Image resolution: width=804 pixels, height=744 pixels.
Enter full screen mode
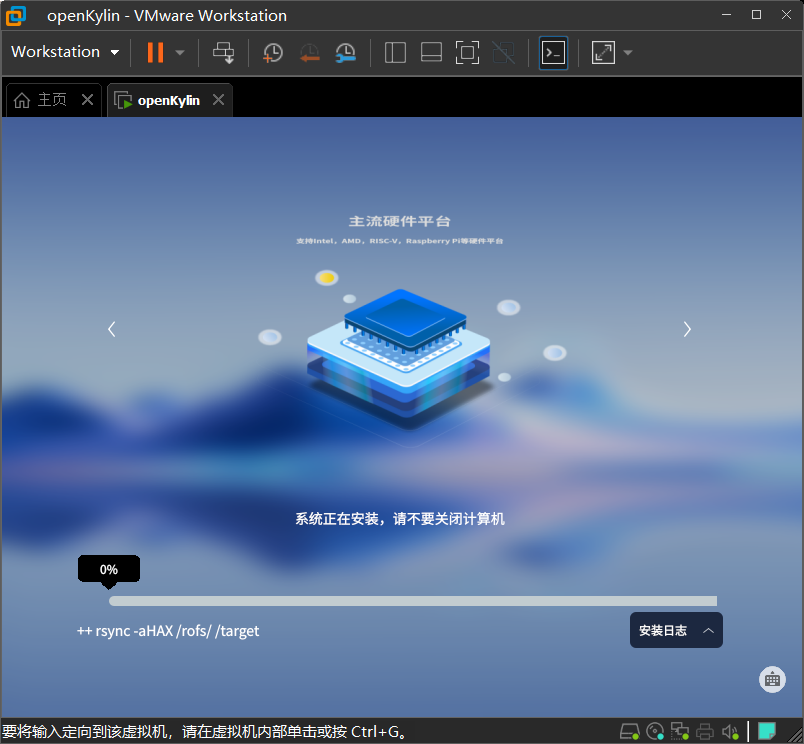pyautogui.click(x=467, y=52)
